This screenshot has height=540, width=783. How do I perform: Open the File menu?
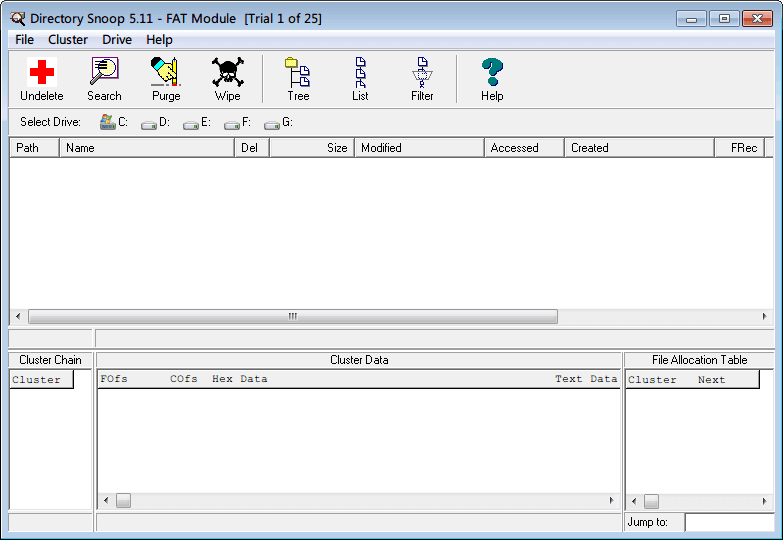24,40
